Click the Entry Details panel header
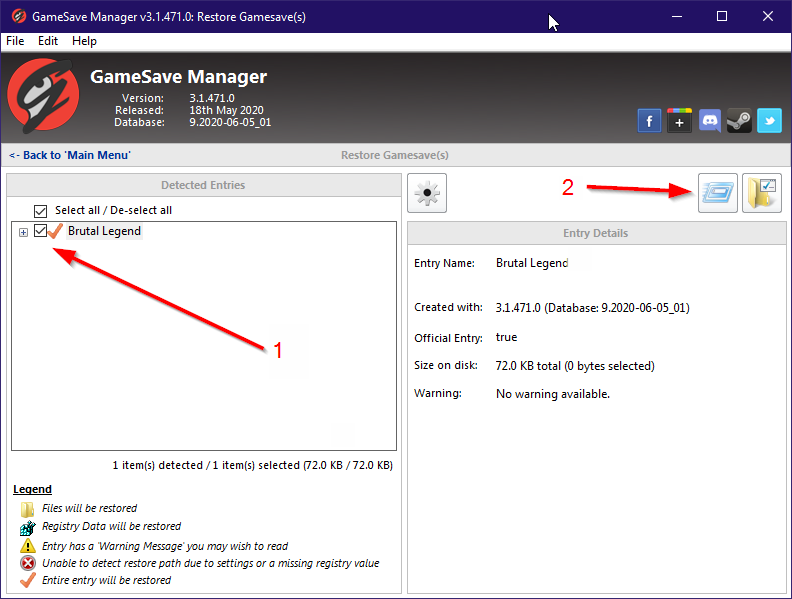The image size is (792, 599). (x=596, y=233)
